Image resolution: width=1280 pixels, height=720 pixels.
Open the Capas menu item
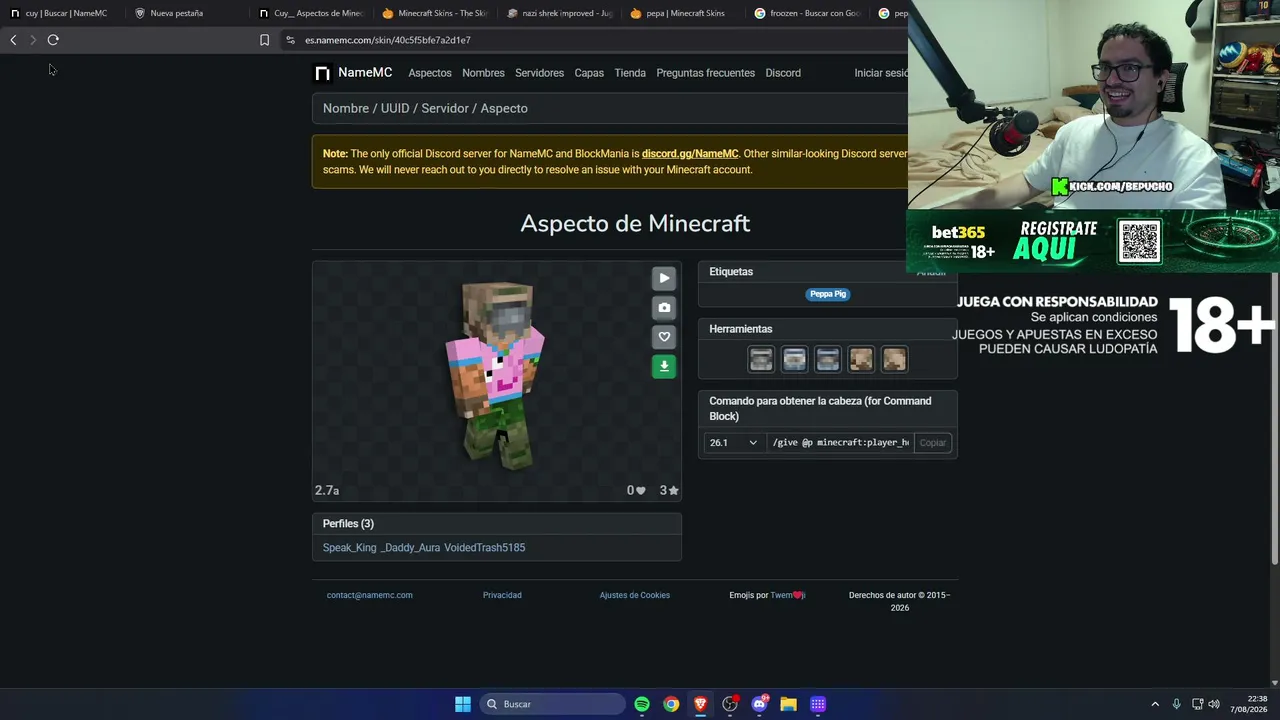tap(589, 73)
